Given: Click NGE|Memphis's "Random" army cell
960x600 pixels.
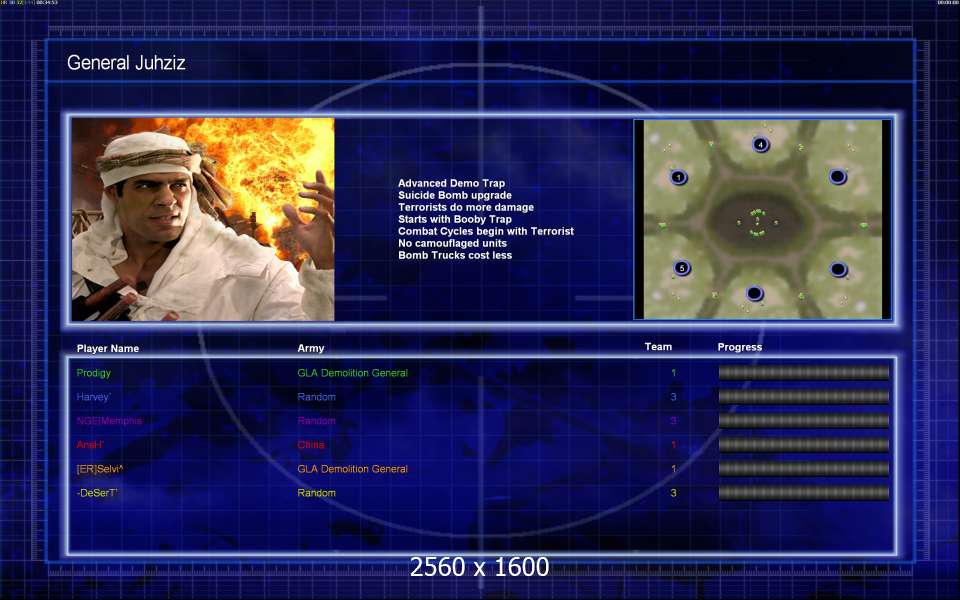Looking at the screenshot, I should (317, 421).
